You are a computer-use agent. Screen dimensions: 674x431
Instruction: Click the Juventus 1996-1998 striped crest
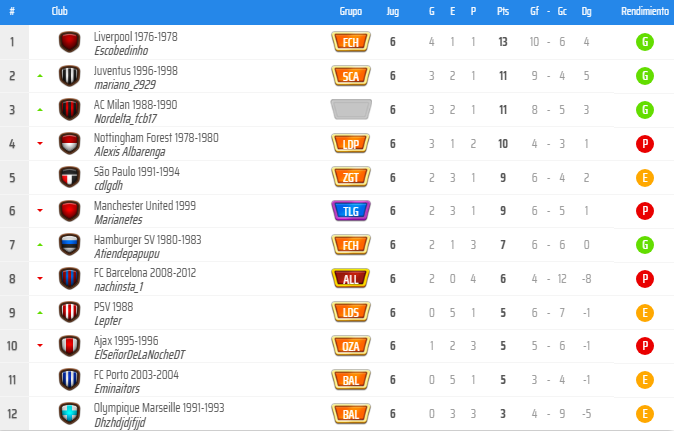coord(69,76)
